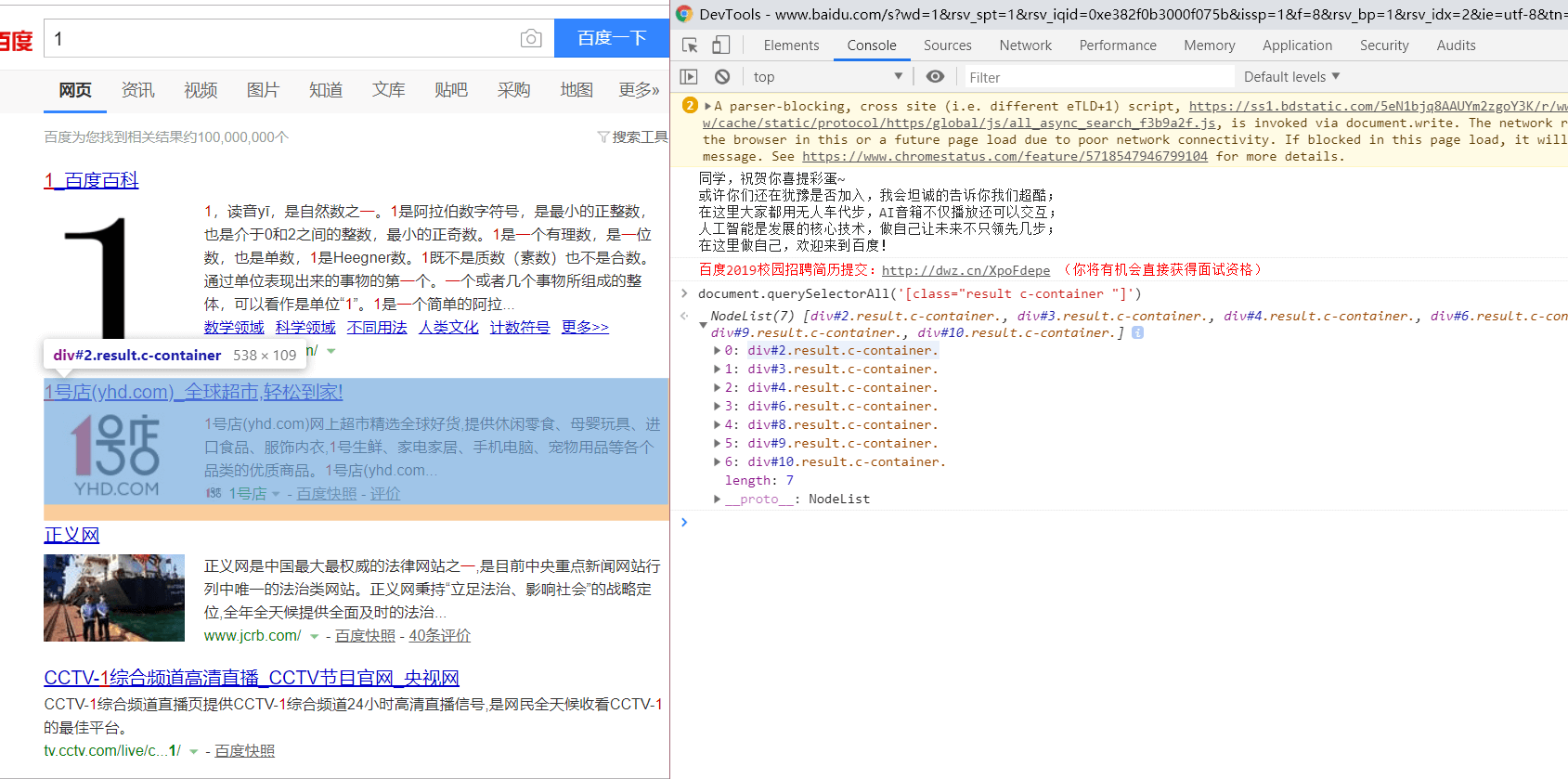This screenshot has height=779, width=1568.
Task: Open dropdown arrow beside www.jcrb.com/ URL
Action: pyautogui.click(x=315, y=636)
